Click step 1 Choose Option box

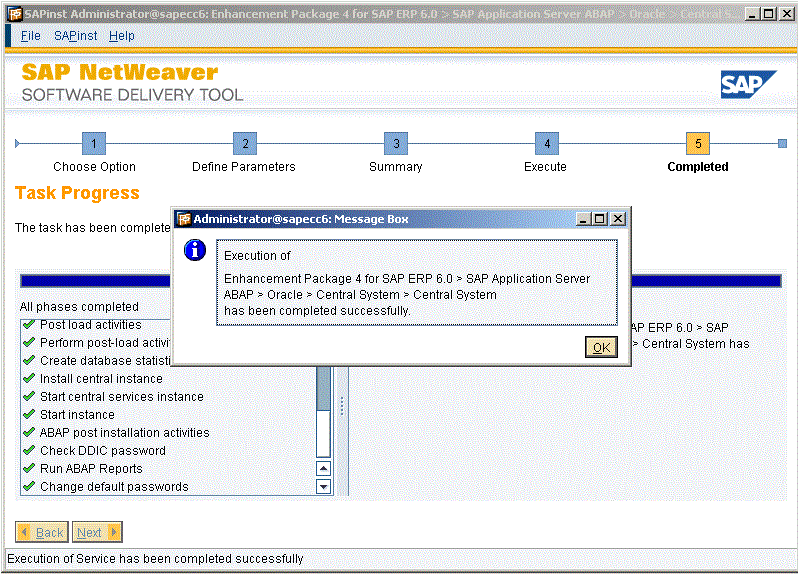pos(94,144)
